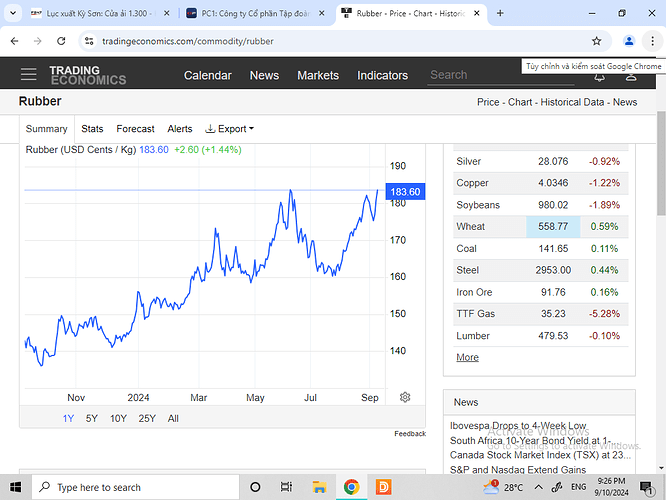
Task: Open the Ibovespa Drops news headline
Action: pos(518,425)
